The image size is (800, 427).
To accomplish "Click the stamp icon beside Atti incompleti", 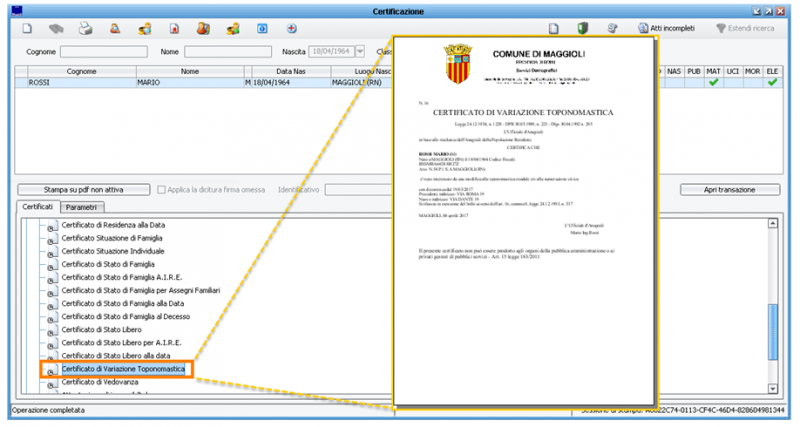I will click(612, 29).
